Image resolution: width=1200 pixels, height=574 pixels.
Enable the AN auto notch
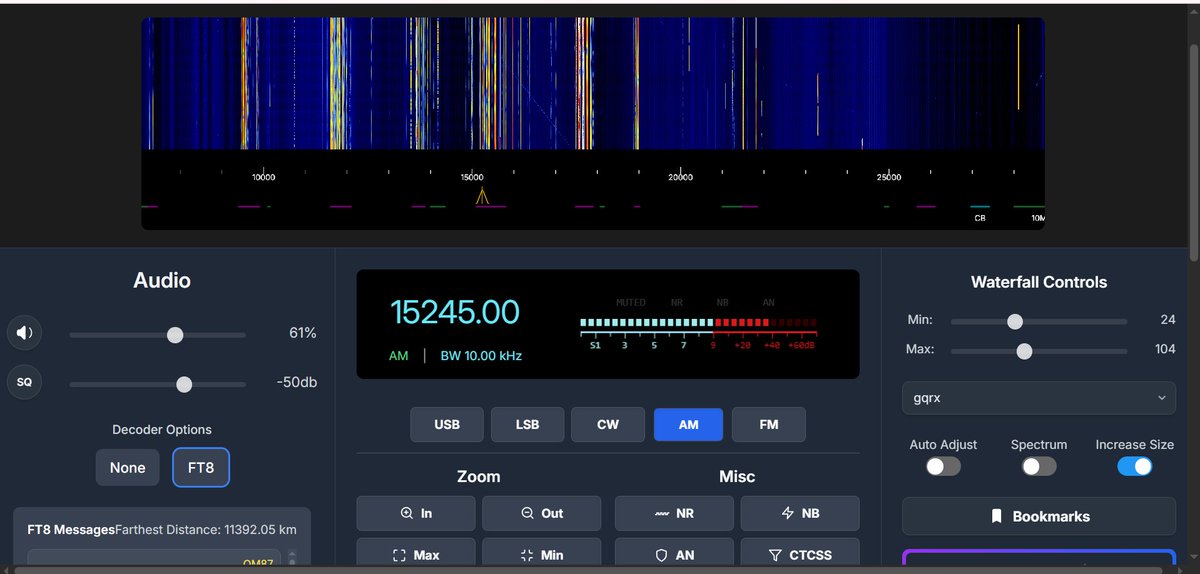click(674, 554)
